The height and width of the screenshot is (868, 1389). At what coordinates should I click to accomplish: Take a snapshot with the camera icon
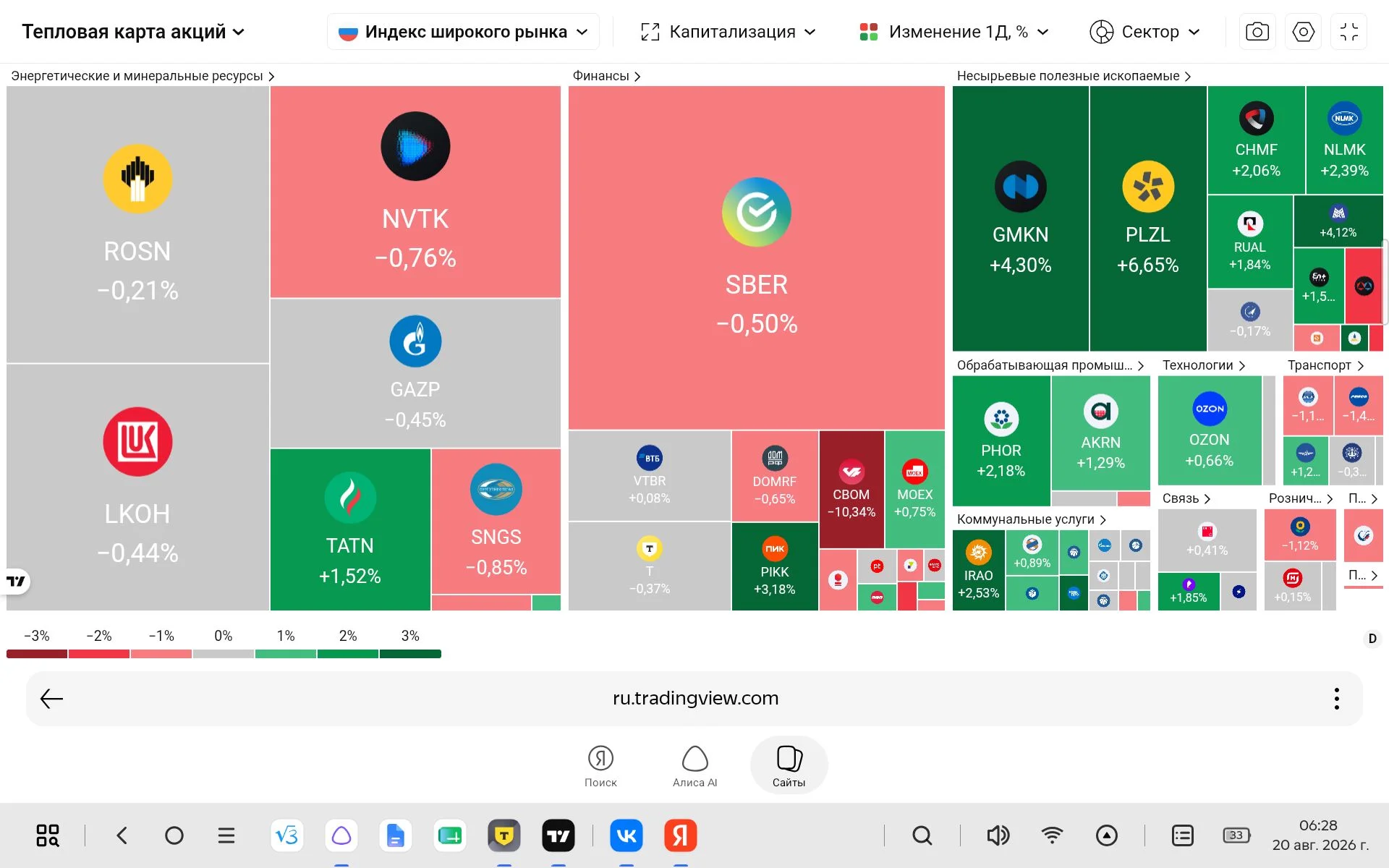point(1257,32)
